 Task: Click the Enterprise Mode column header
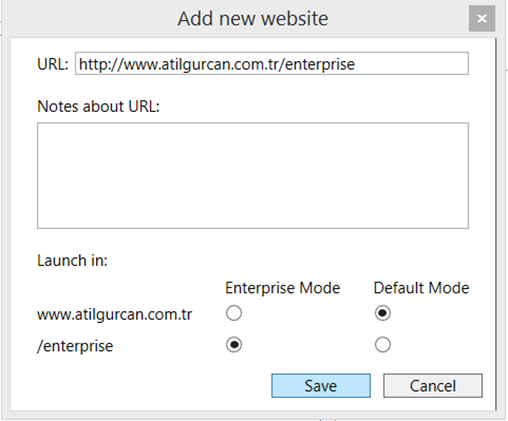283,288
